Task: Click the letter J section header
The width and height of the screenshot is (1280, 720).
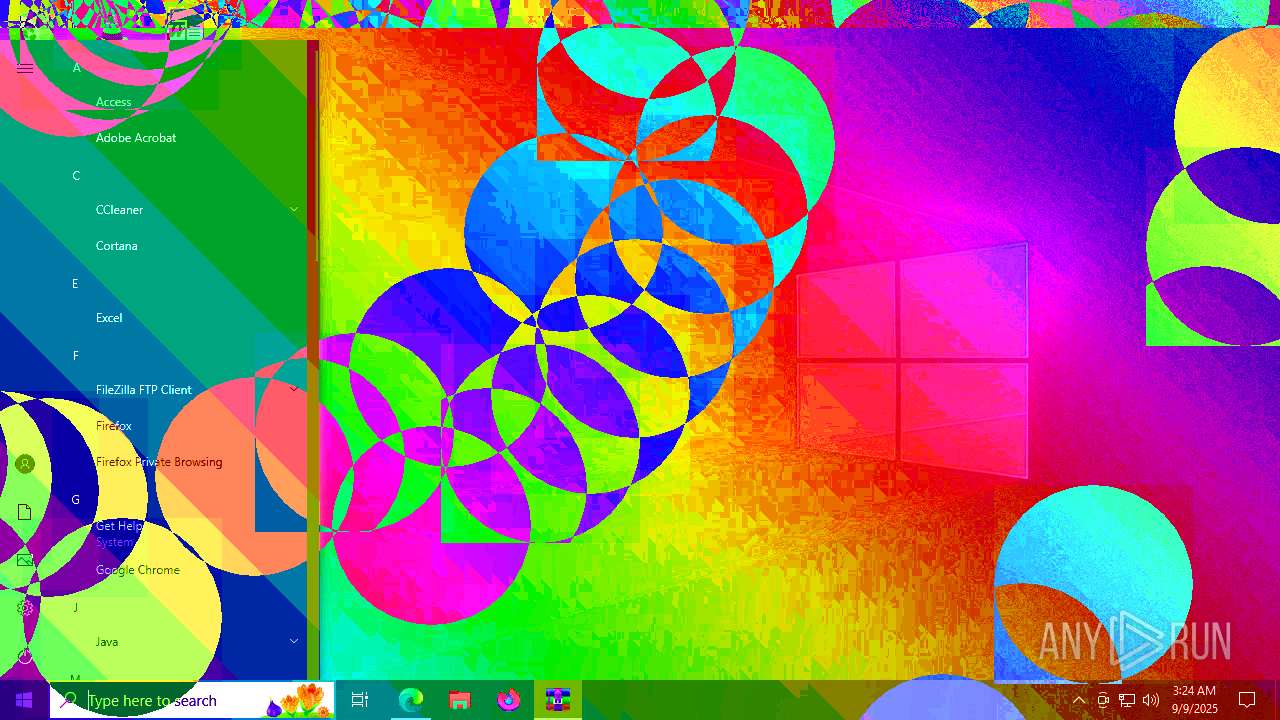Action: [x=75, y=608]
